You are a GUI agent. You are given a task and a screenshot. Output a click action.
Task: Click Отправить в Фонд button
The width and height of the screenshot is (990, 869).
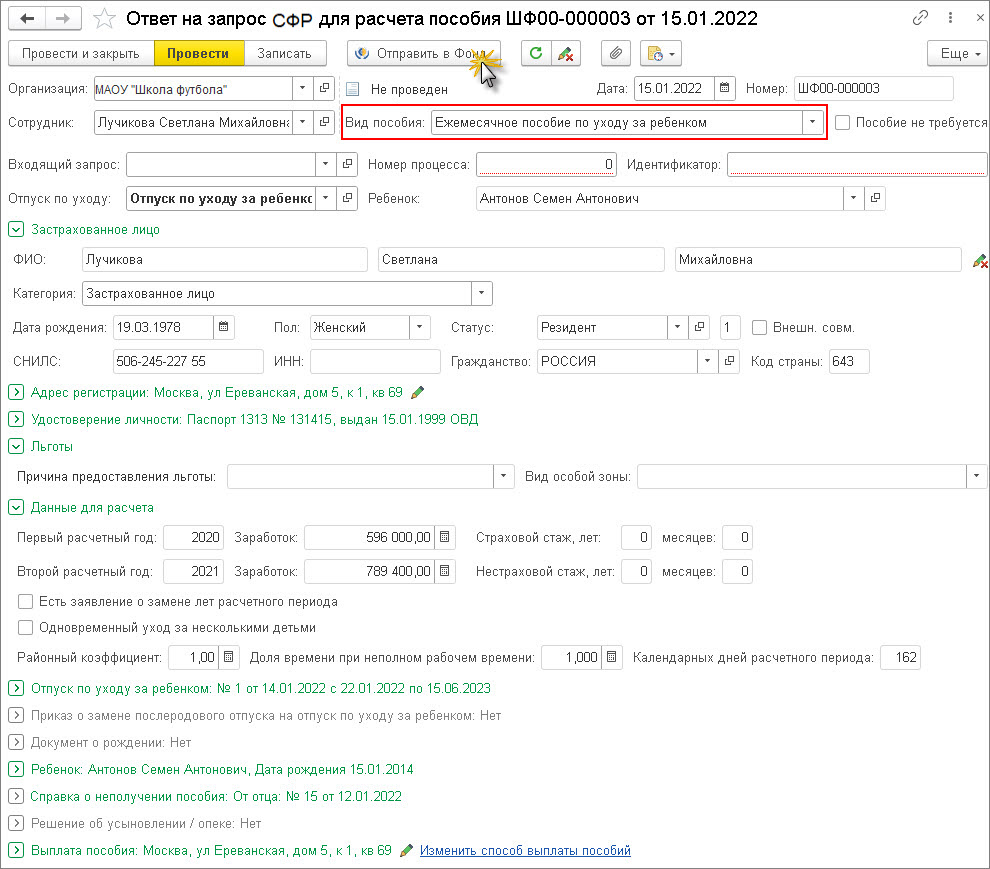(424, 53)
